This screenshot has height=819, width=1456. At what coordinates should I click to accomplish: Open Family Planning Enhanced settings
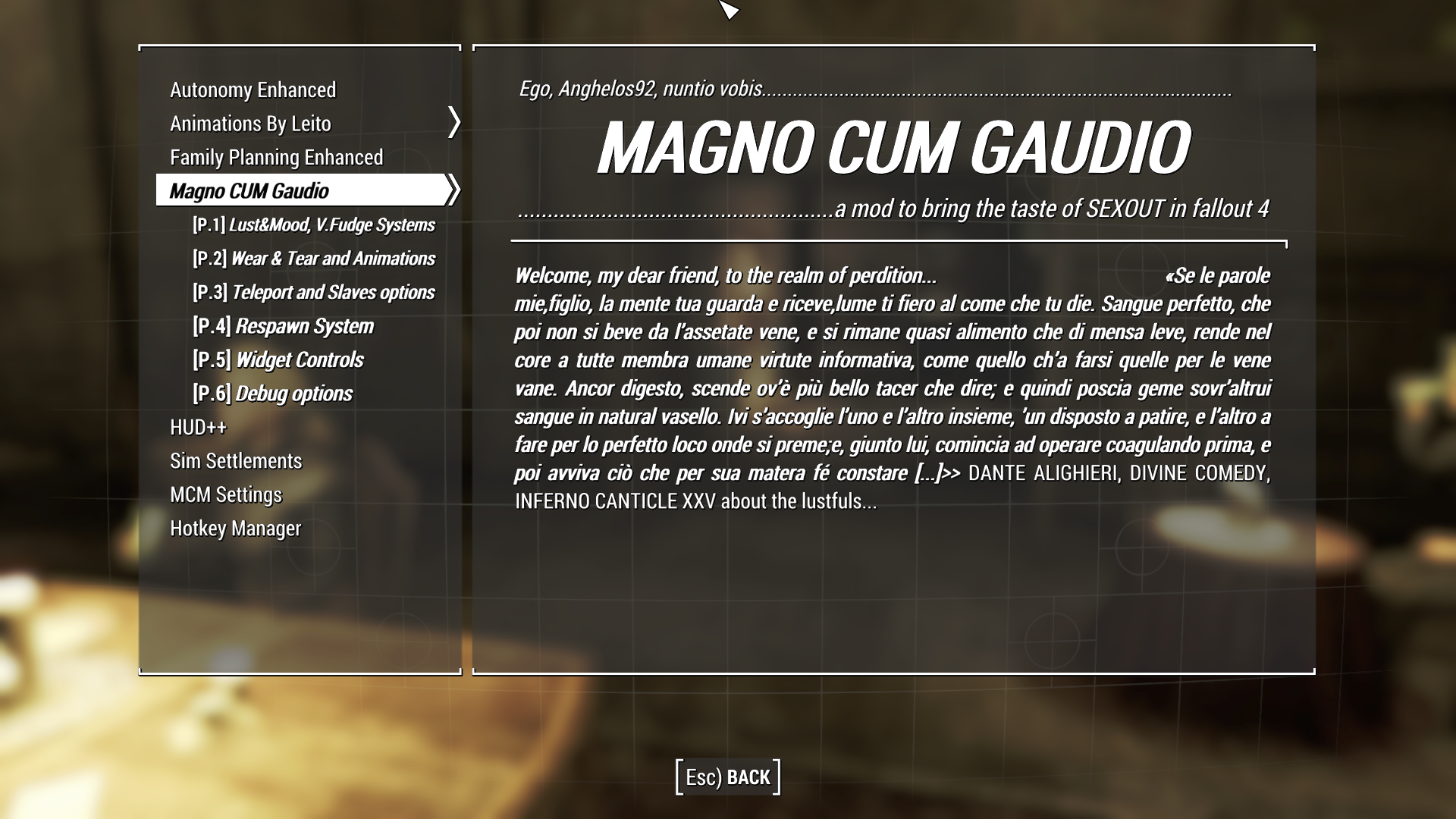[x=276, y=157]
